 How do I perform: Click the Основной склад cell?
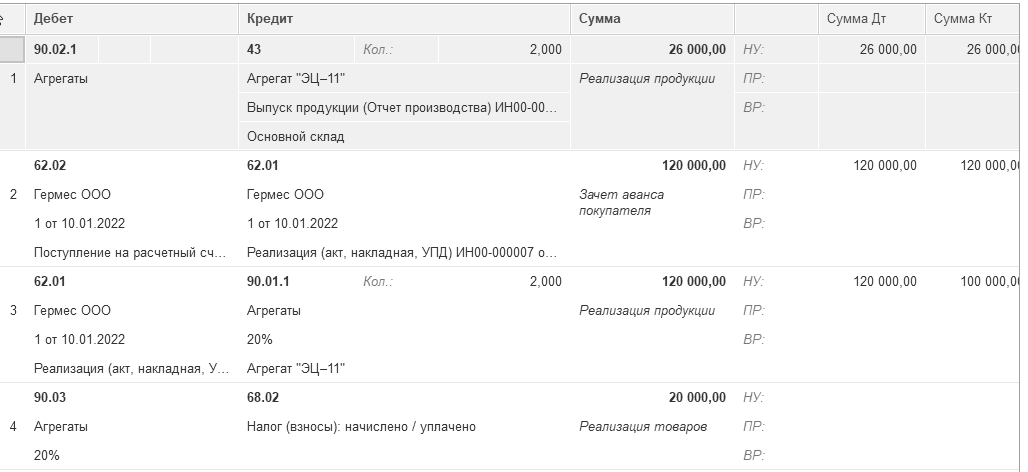tap(296, 136)
